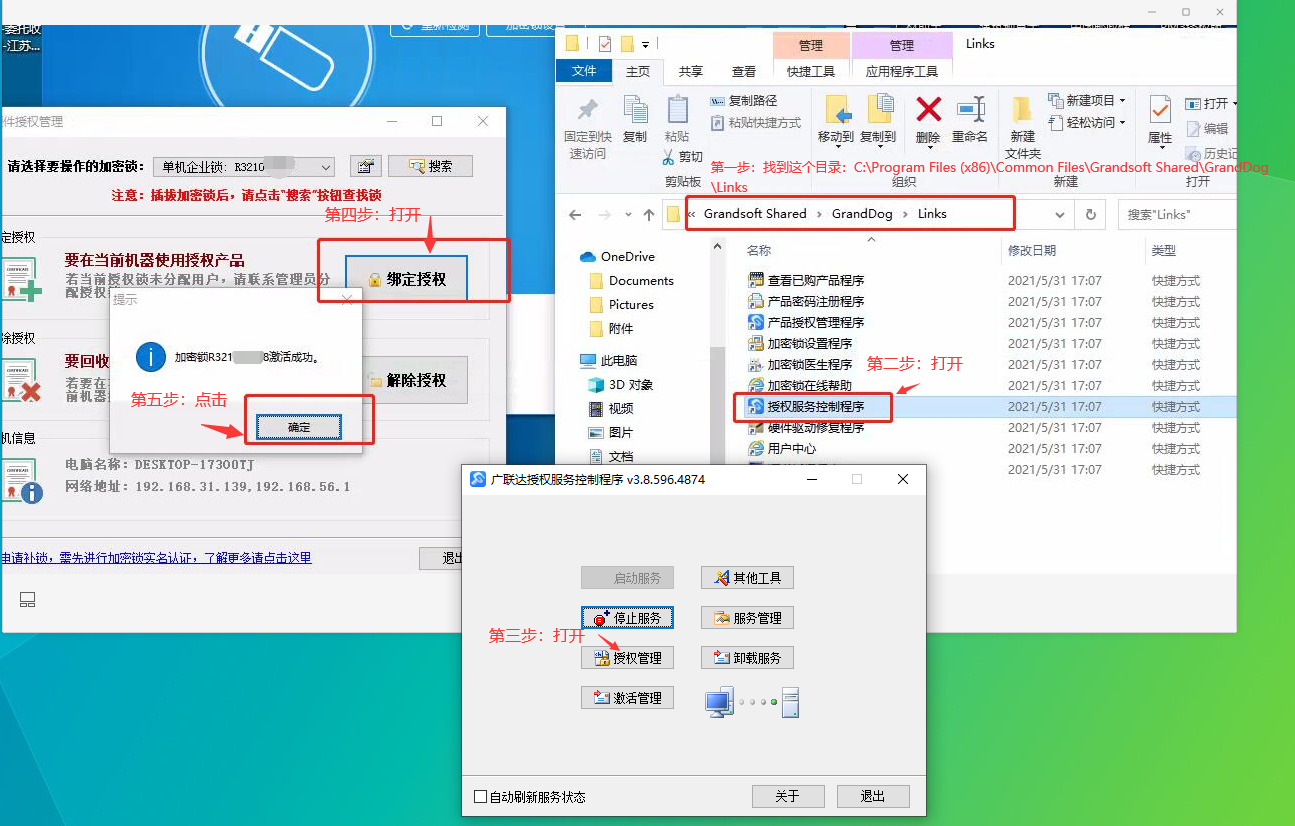Open 激活管理 in the service control program
1295x826 pixels.
pos(628,698)
